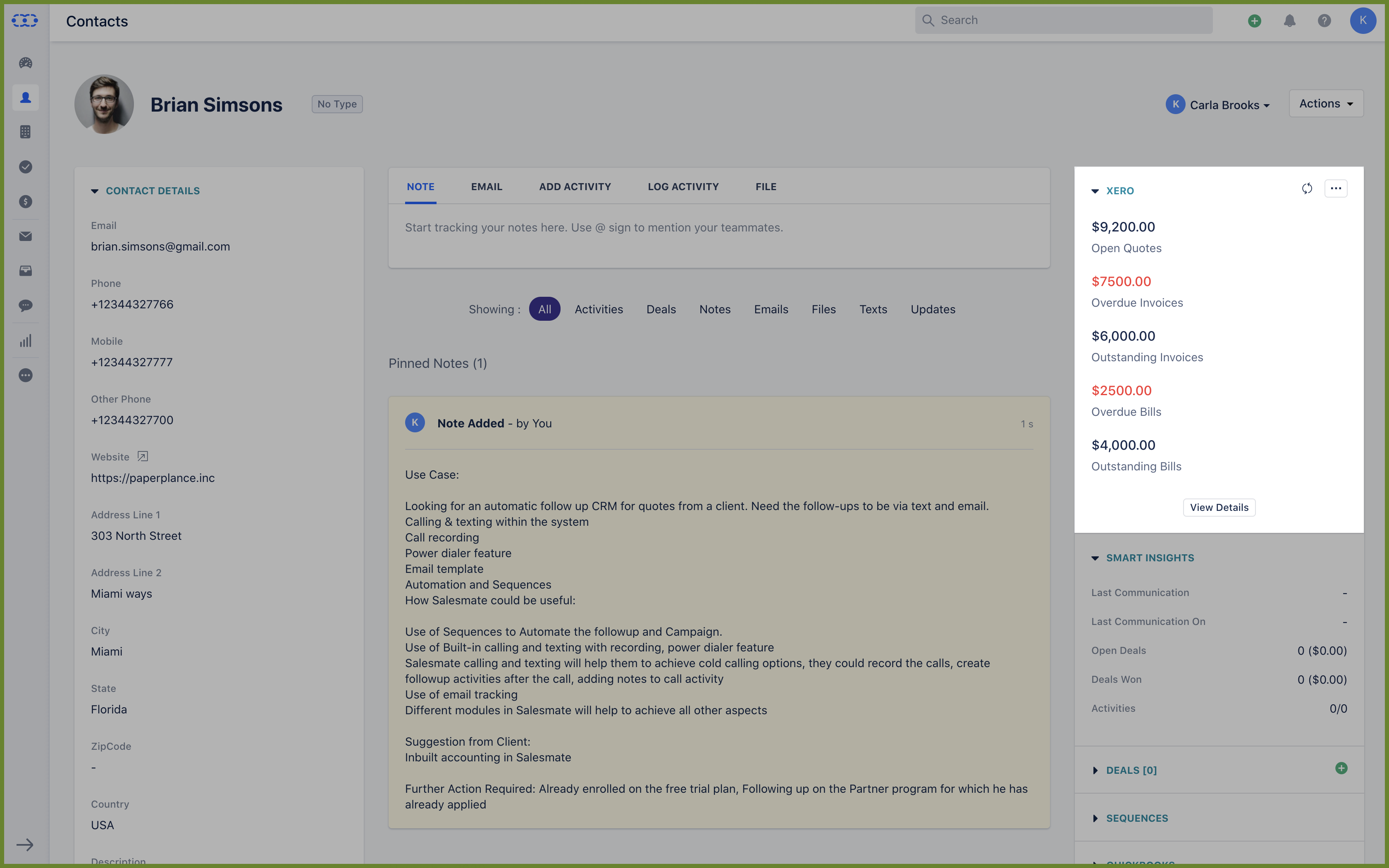Viewport: 1389px width, 868px height.
Task: Filter timeline by Deals
Action: tap(661, 309)
